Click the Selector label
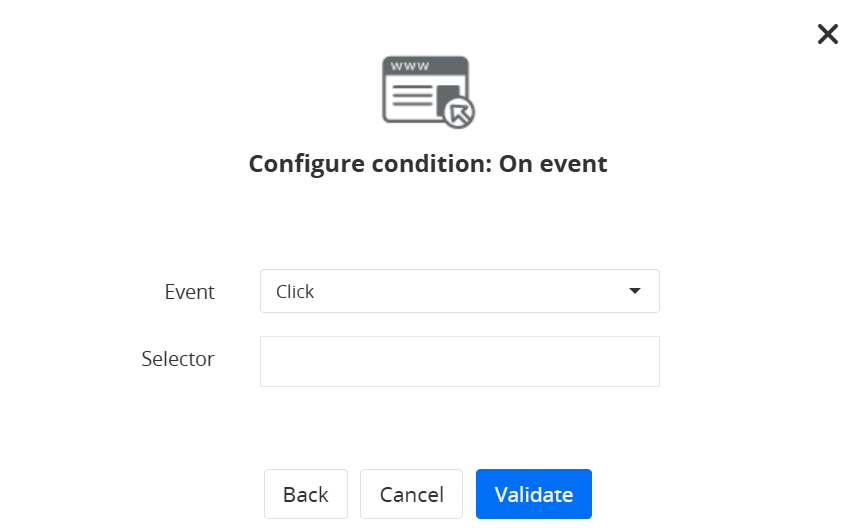The image size is (856, 532). (x=178, y=358)
